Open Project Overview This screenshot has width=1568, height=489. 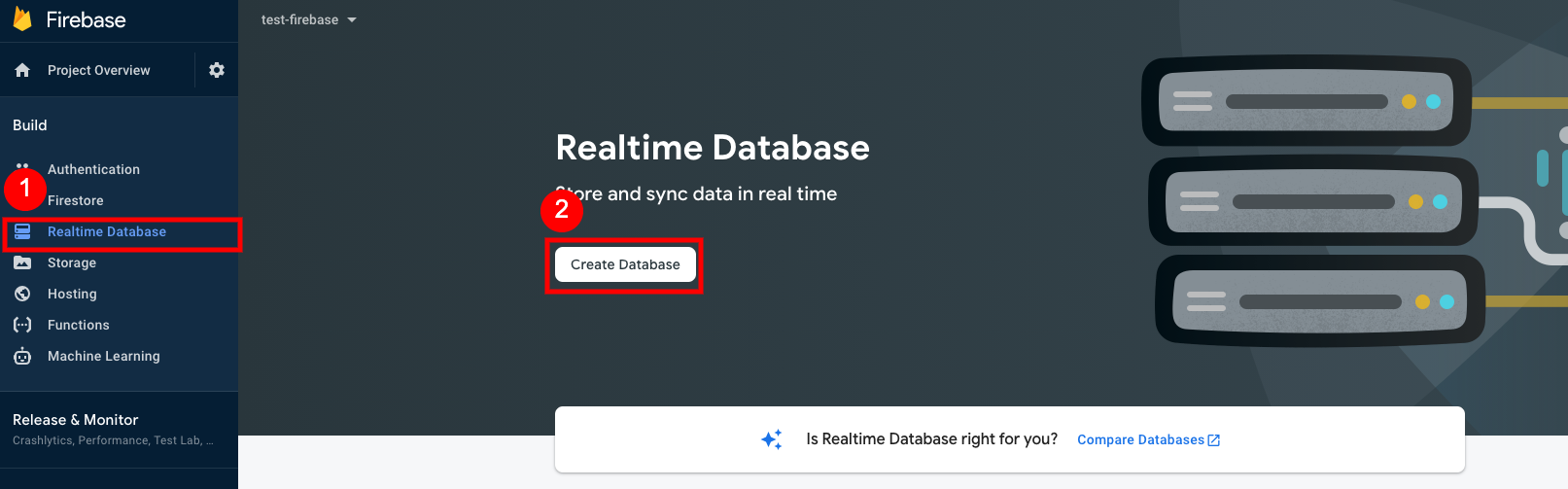coord(98,70)
